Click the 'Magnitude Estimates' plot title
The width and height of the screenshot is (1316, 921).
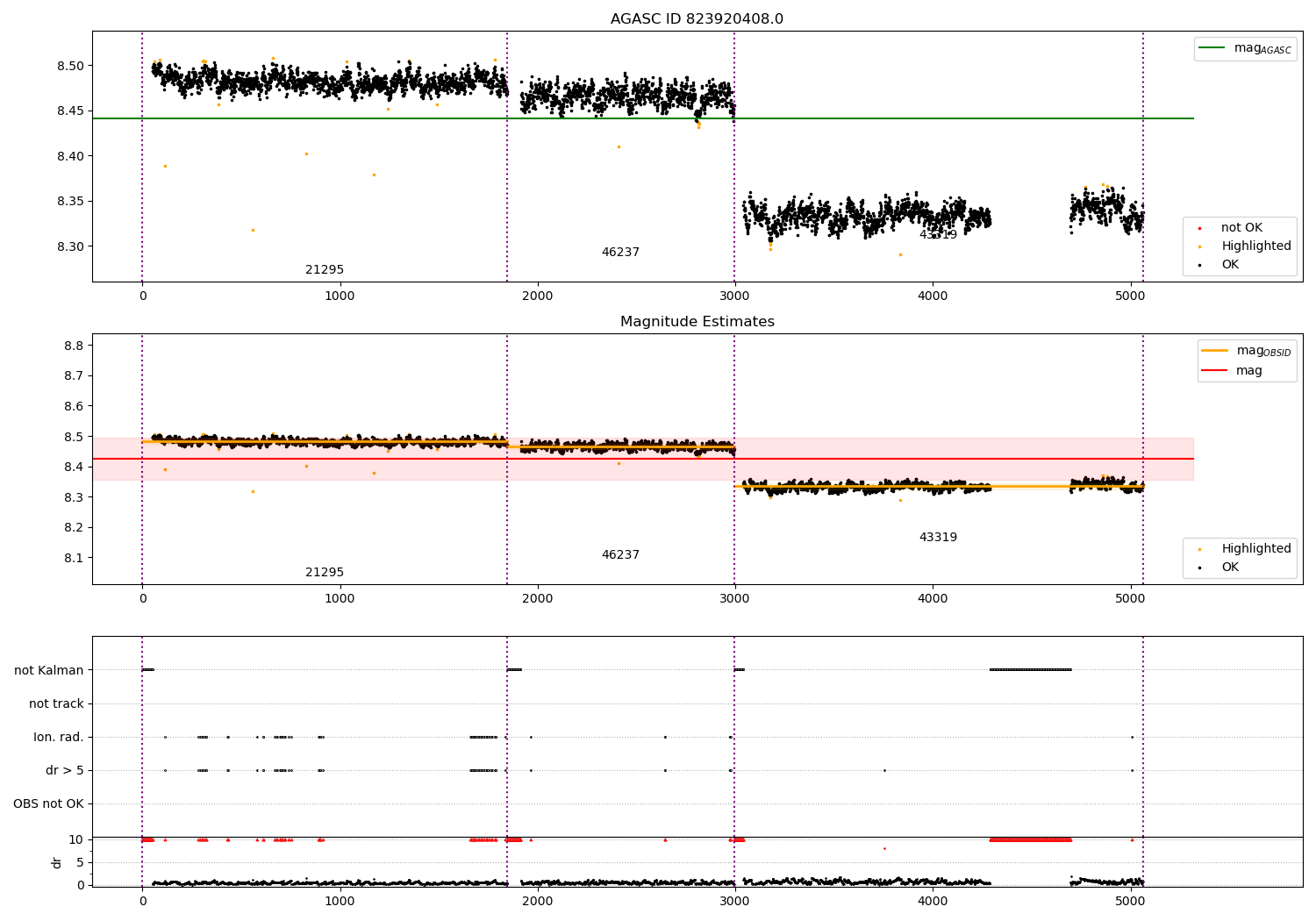coord(697,322)
